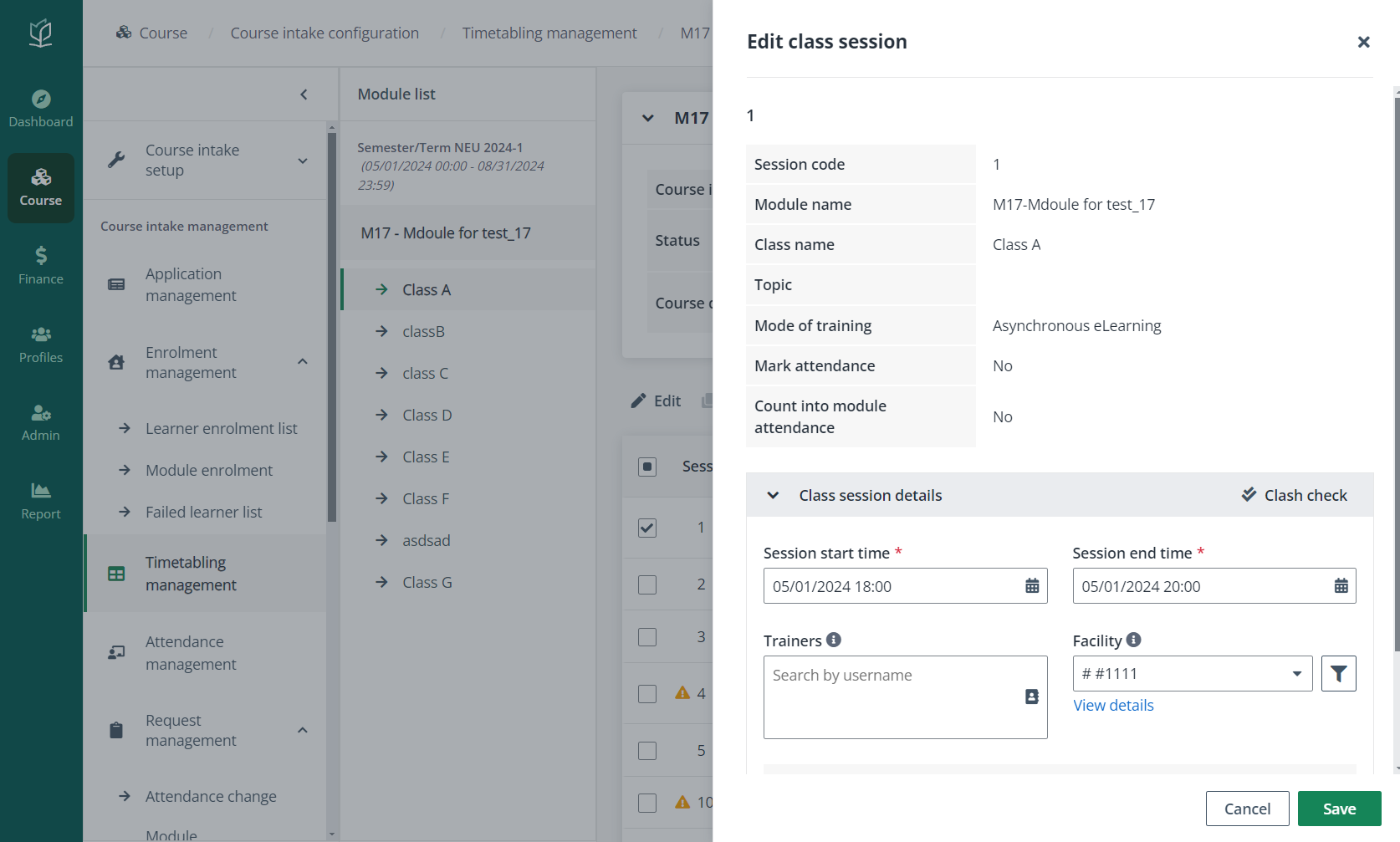Open the trainer directory icon in Trainers box
The width and height of the screenshot is (1400, 842).
1032,697
